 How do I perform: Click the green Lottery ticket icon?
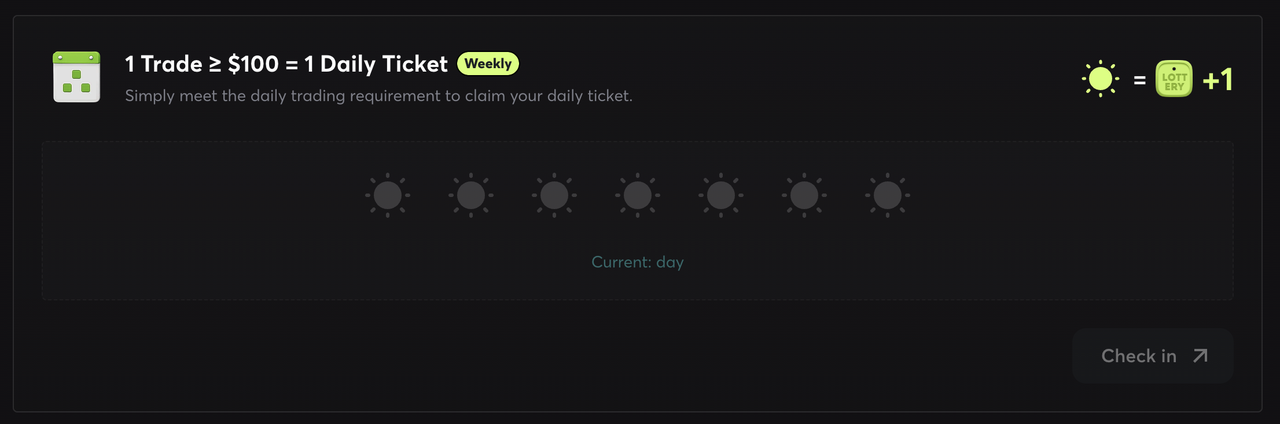point(1174,79)
